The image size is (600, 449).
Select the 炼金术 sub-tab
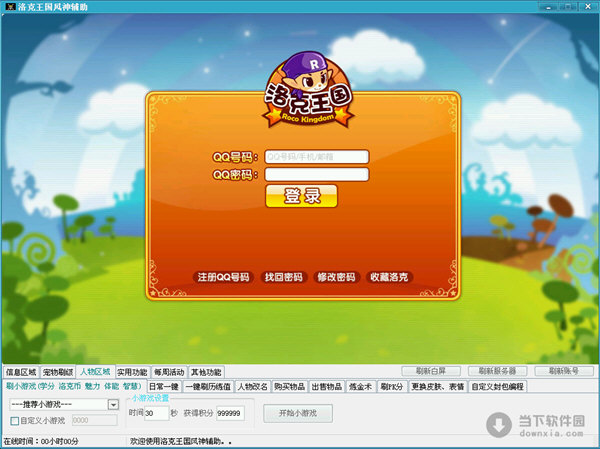point(360,387)
